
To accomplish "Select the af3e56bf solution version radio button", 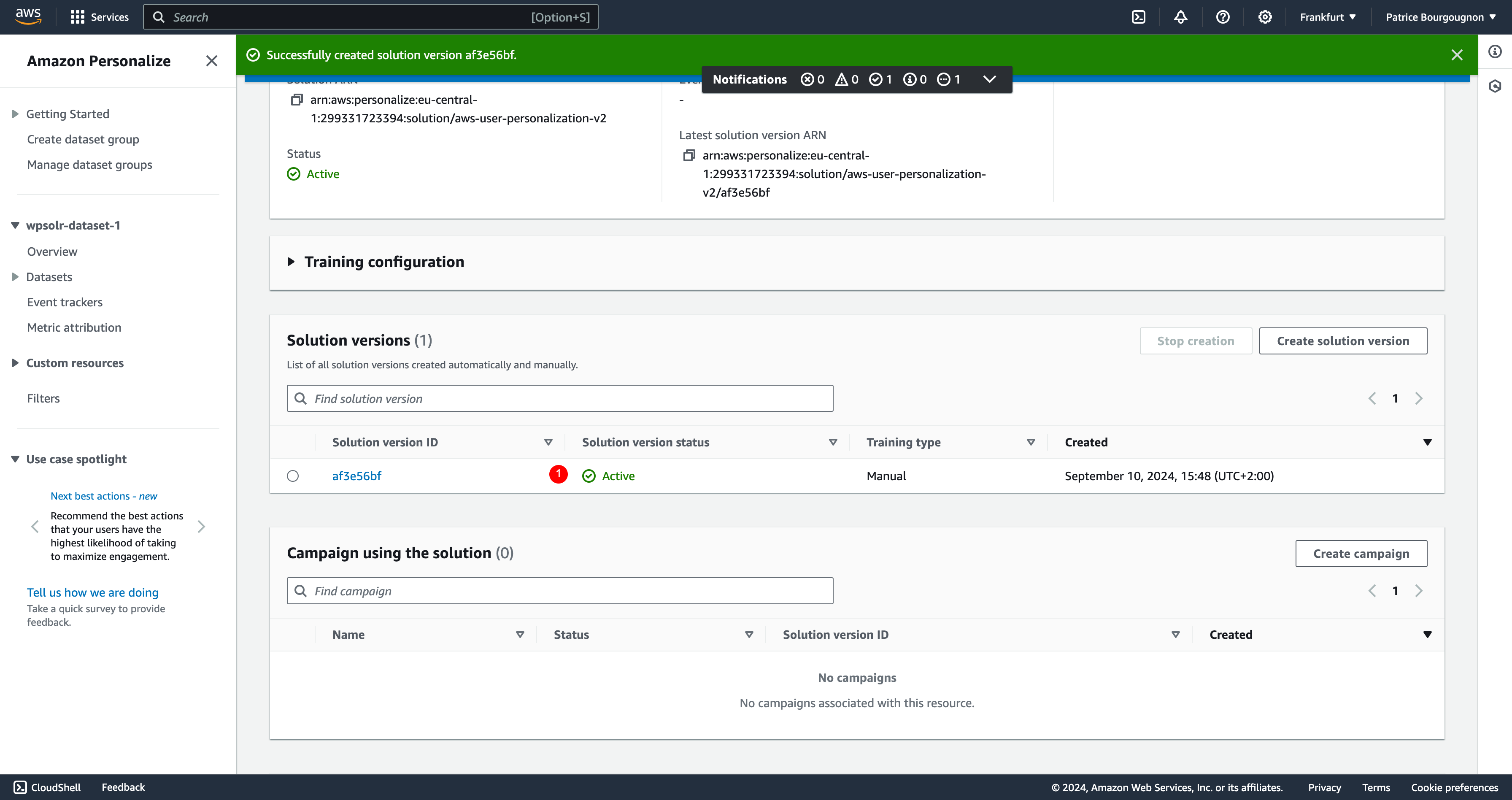I will (x=293, y=476).
